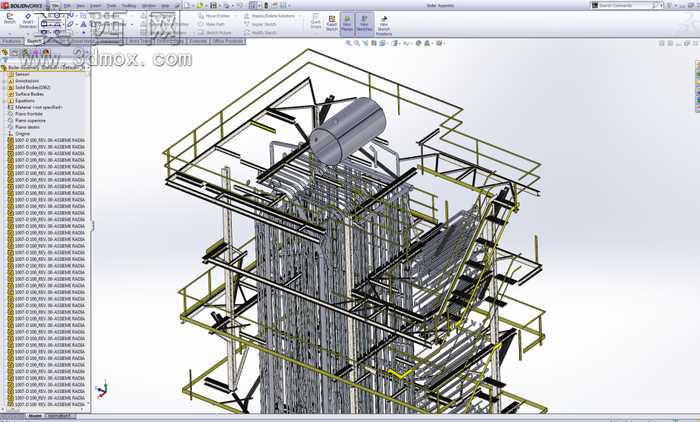Image resolution: width=700 pixels, height=422 pixels.
Task: Click Zoom to Fit in view toolbar
Action: point(349,43)
